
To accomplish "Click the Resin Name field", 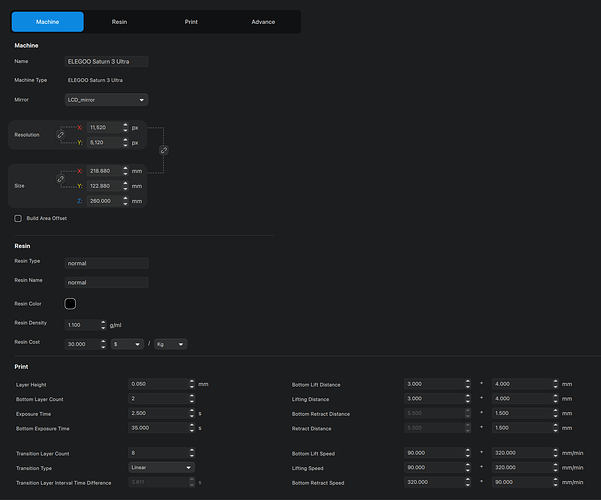I will [107, 283].
